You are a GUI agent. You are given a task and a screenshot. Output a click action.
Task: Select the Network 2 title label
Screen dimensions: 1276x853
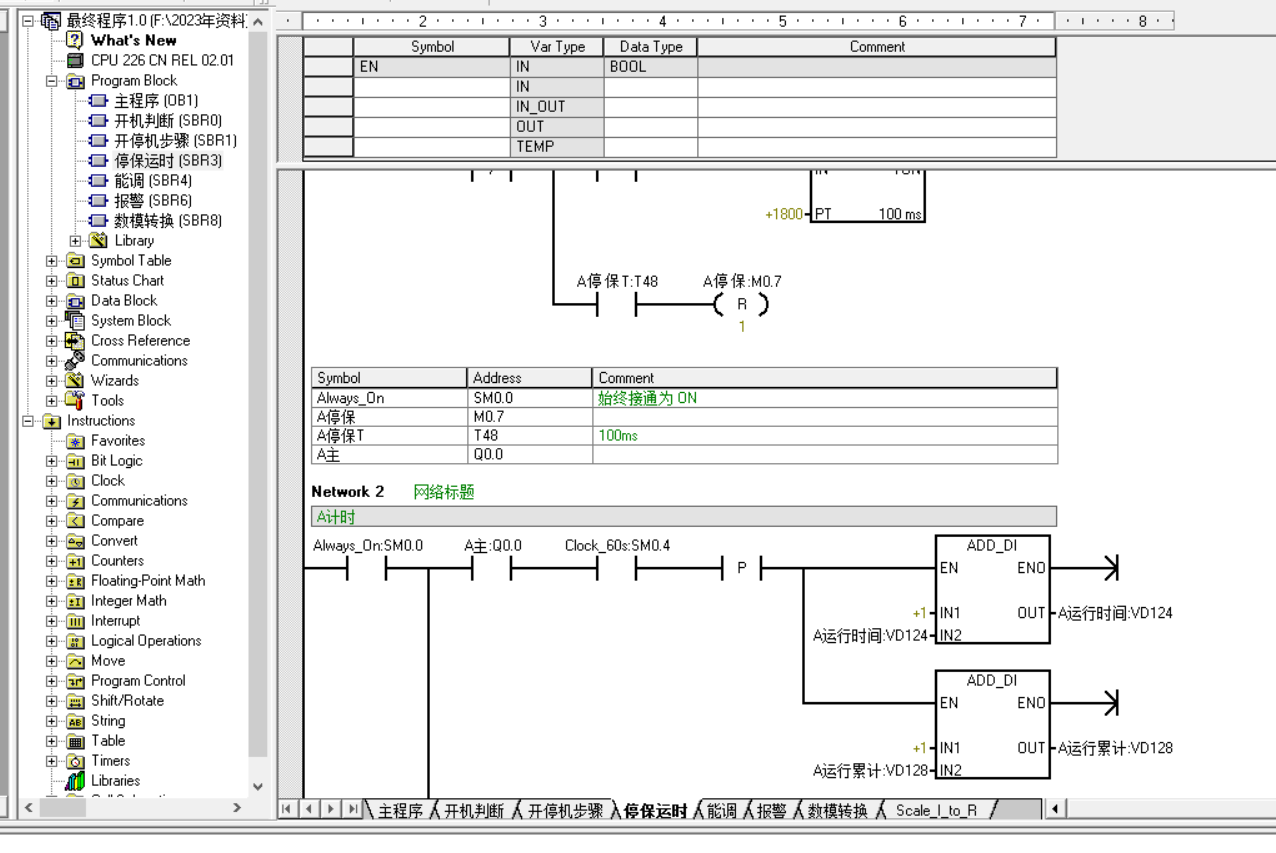[x=347, y=492]
